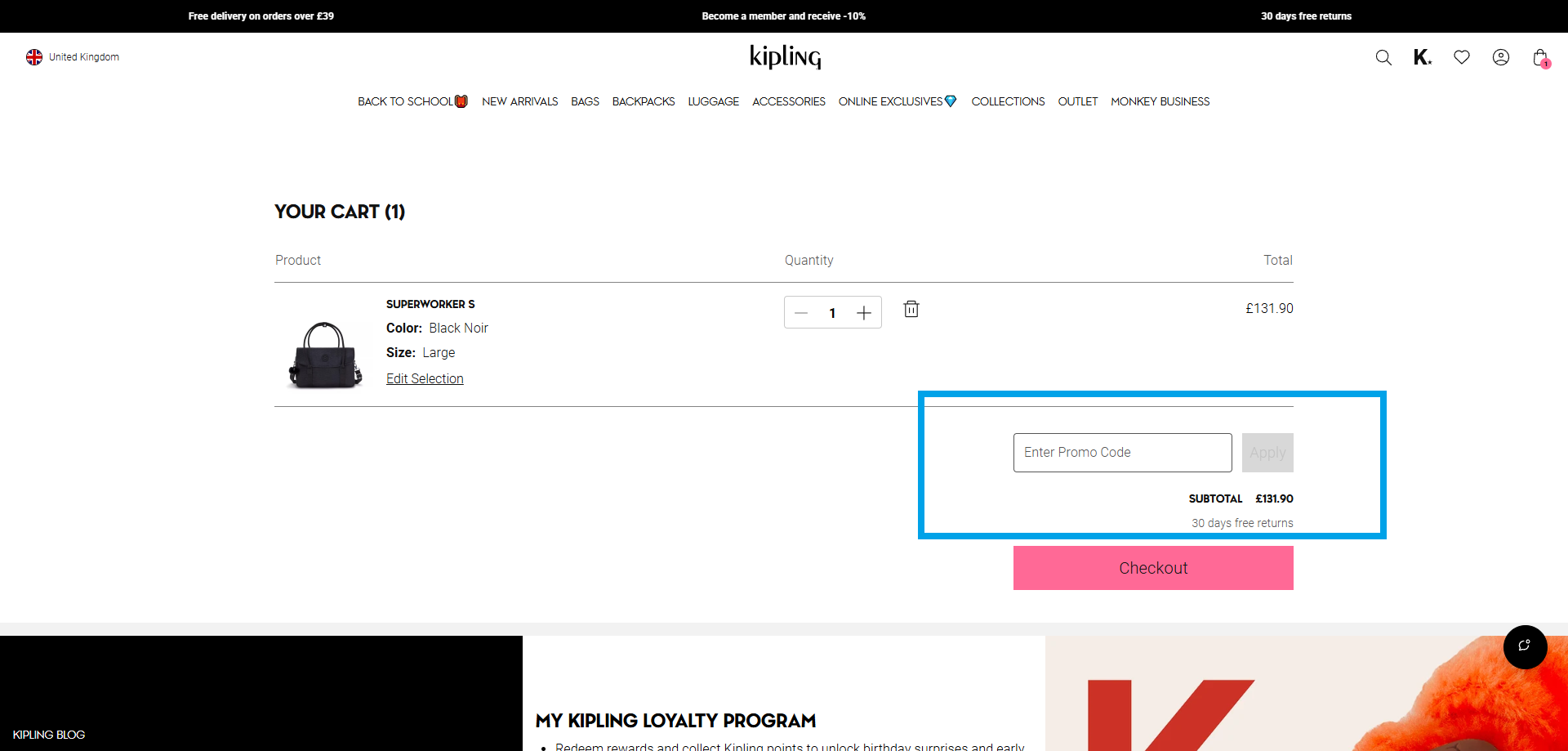Open the wishlist heart icon
Image resolution: width=1568 pixels, height=751 pixels.
pos(1462,57)
